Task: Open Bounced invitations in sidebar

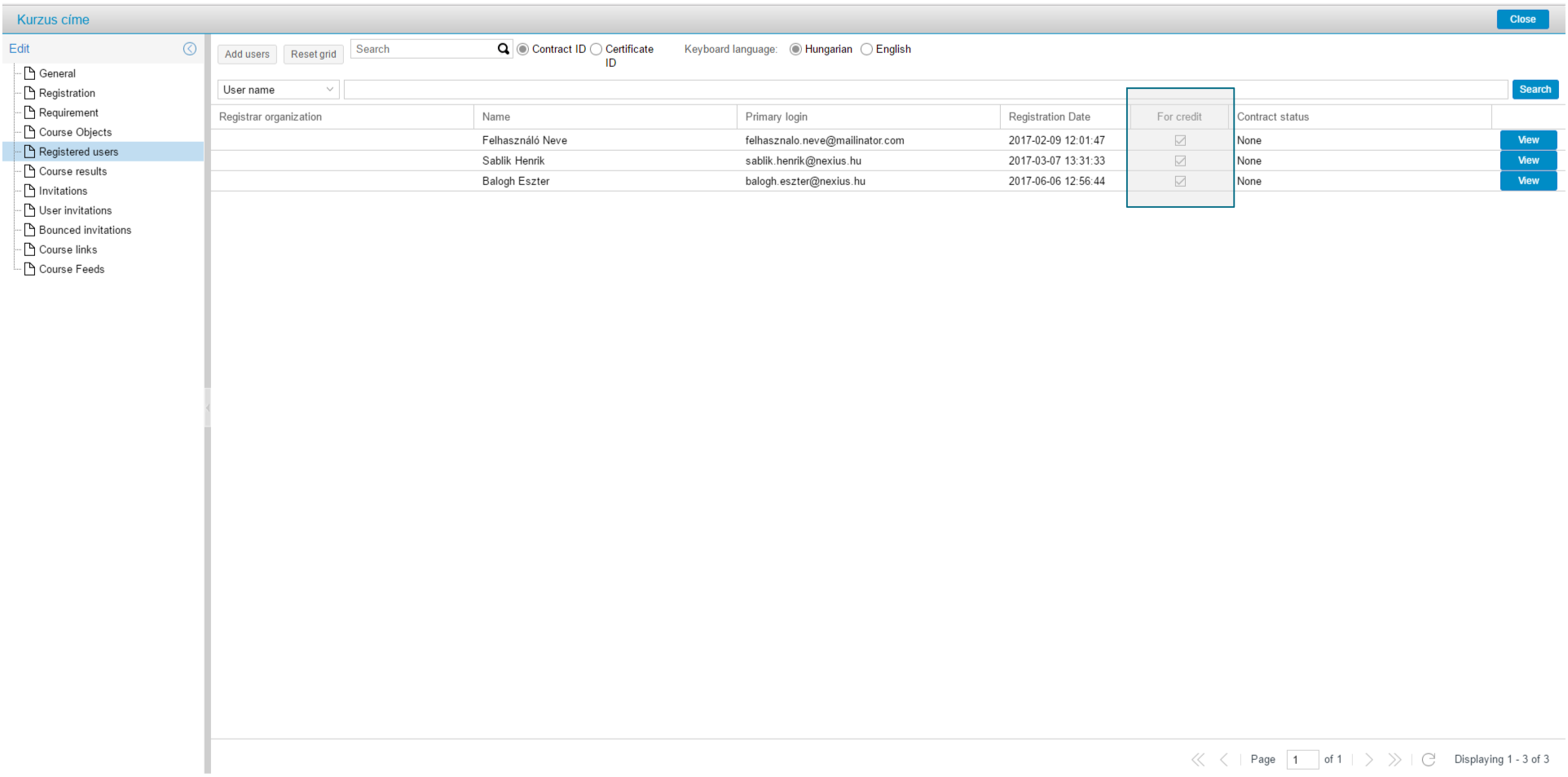Action: point(85,231)
